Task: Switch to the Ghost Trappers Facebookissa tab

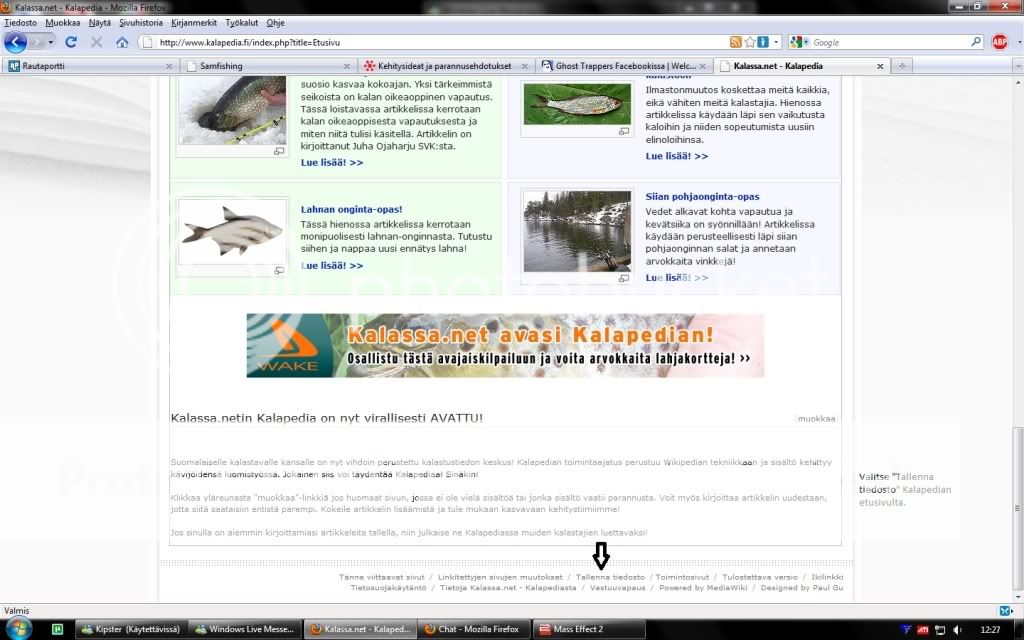Action: pyautogui.click(x=623, y=66)
